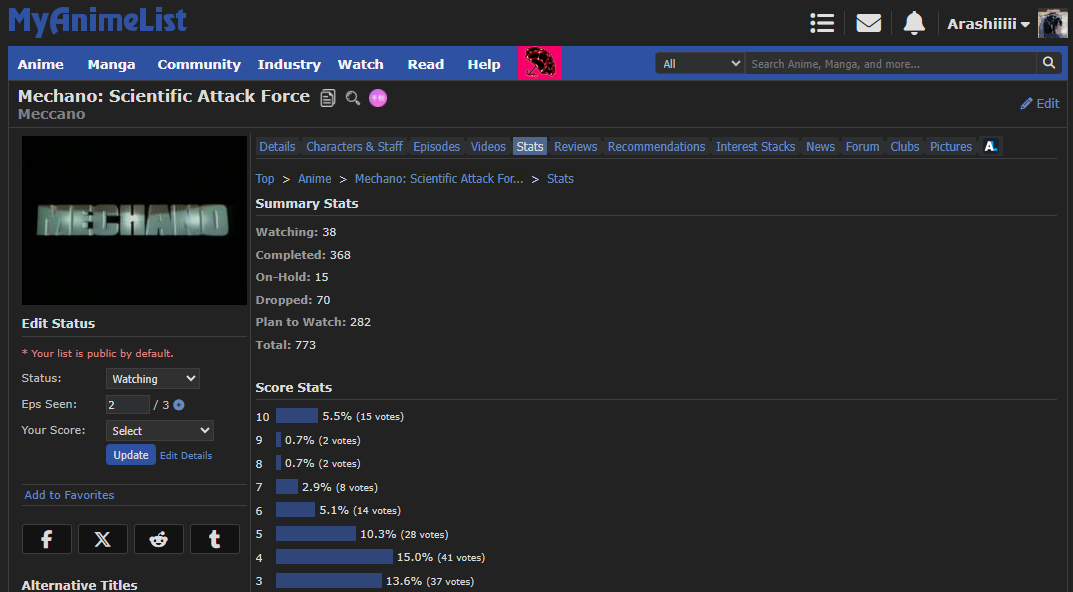The image size is (1073, 592).
Task: Click the Completed: 368 stat text
Action: tap(303, 255)
